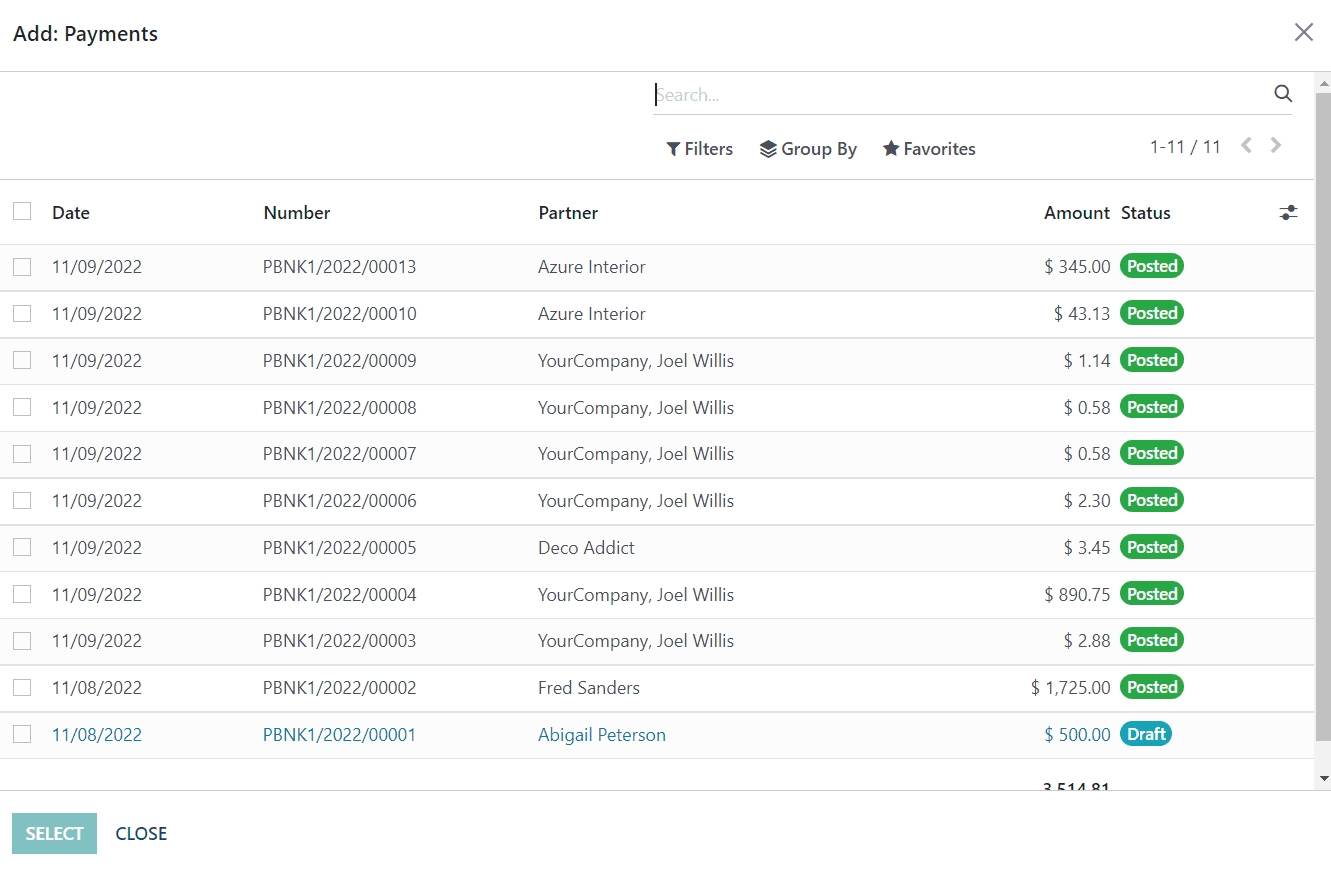Check the box for PBNK1/2022/00013
This screenshot has height=871, width=1331.
[x=22, y=267]
